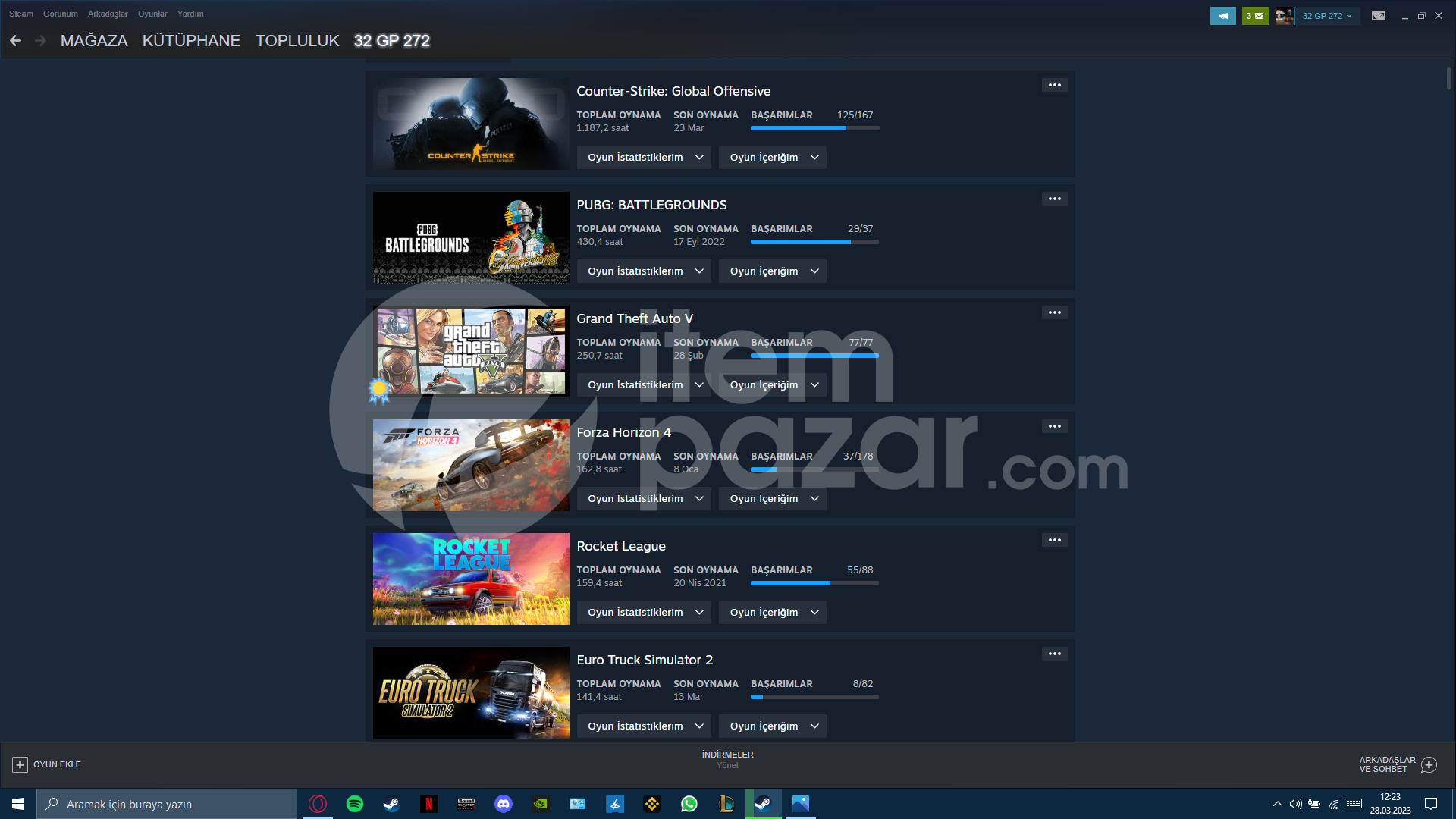Expand Oyun İçeriğim for Forza Horizon 4
Viewport: 1456px width, 819px height.
[773, 499]
